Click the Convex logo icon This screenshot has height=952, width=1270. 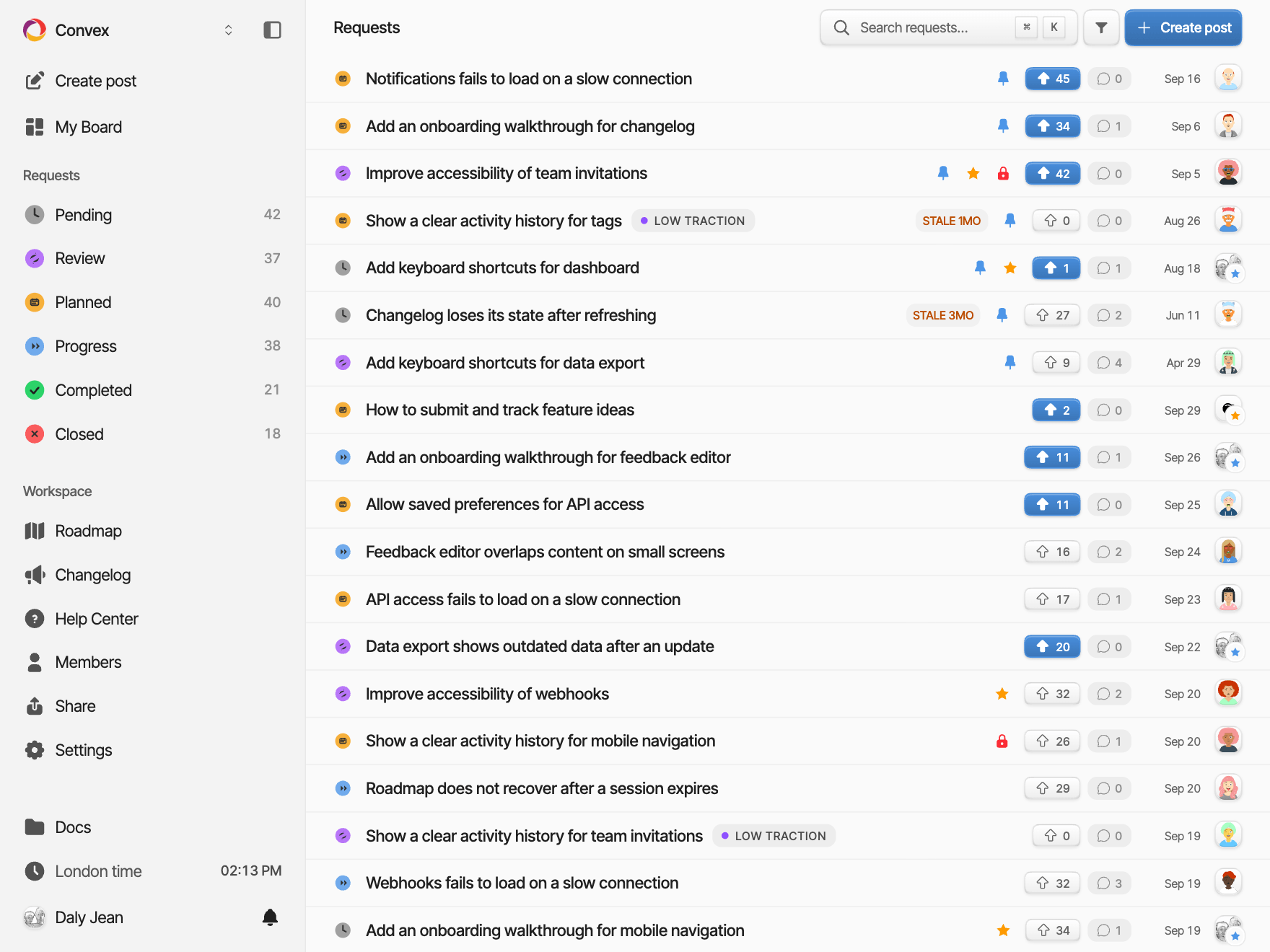coord(35,30)
